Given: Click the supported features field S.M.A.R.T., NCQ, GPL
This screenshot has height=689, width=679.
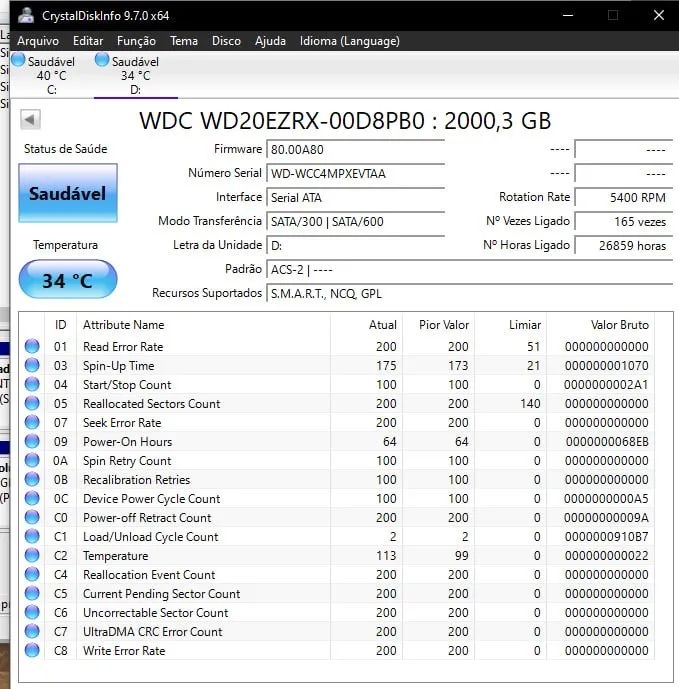Looking at the screenshot, I should click(x=470, y=294).
